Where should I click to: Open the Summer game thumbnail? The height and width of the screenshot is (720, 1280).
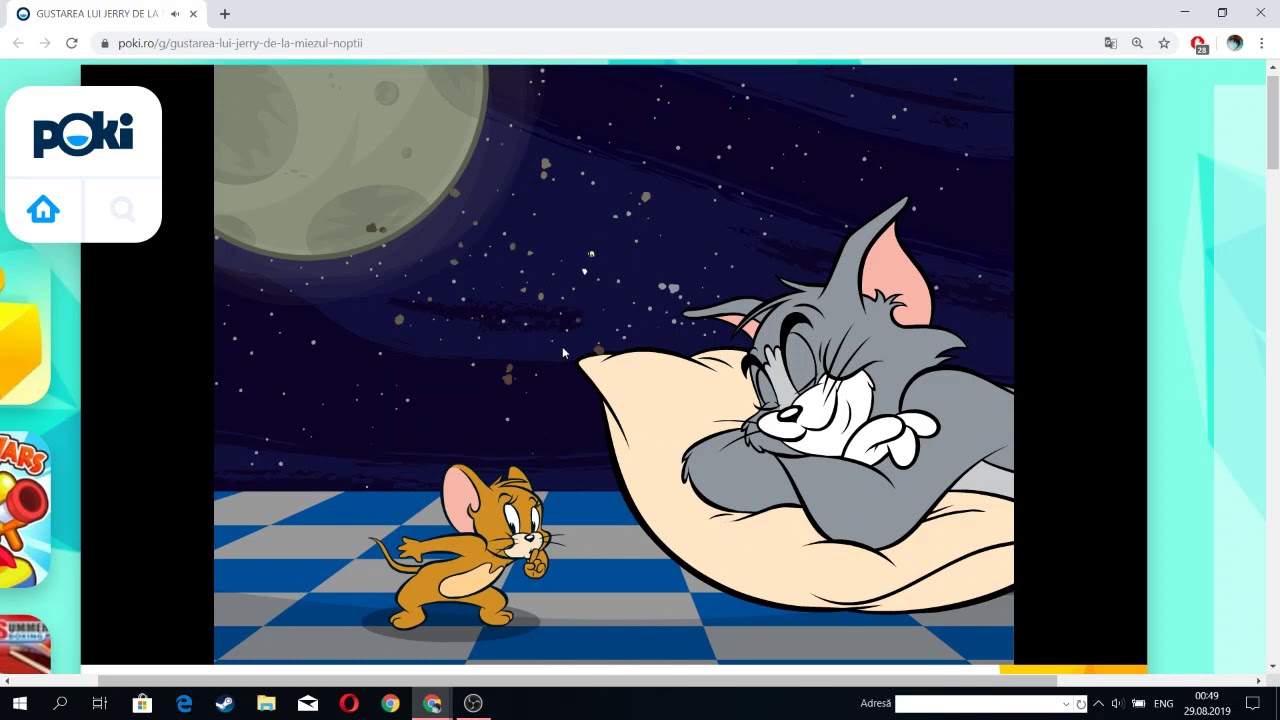click(24, 645)
